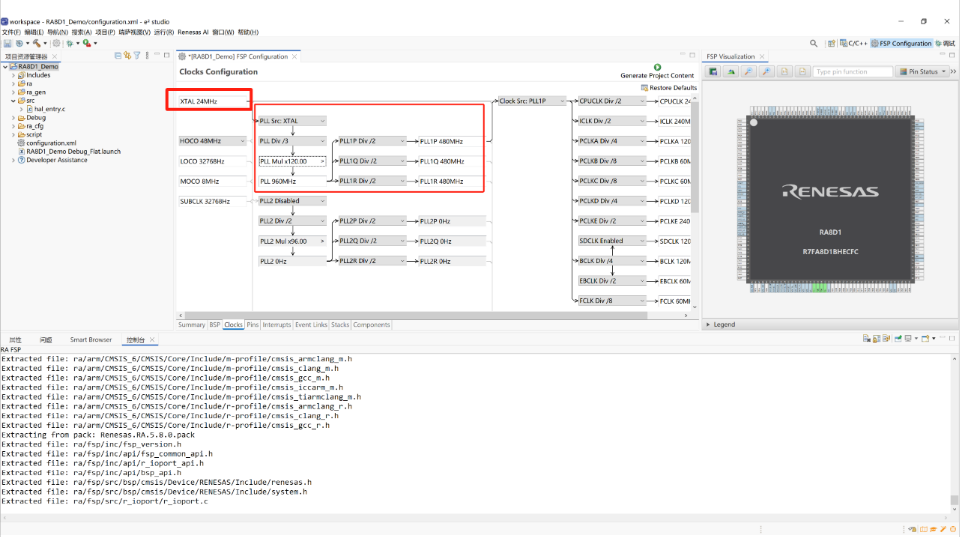Open Clock Src: PLL1P dropdown
The height and width of the screenshot is (537, 960).
point(532,101)
